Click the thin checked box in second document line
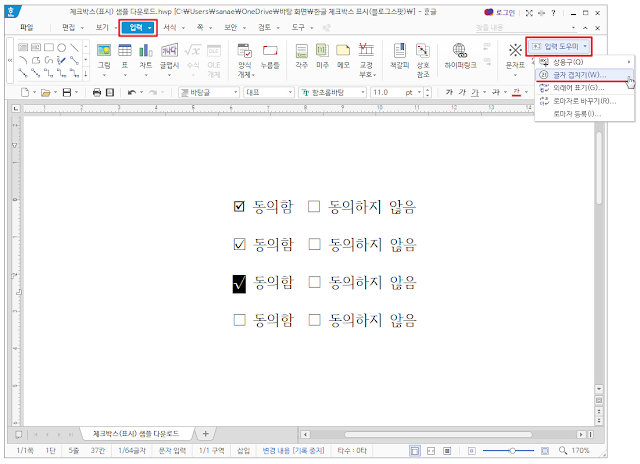Viewport: 640px width, 464px height. (239, 244)
